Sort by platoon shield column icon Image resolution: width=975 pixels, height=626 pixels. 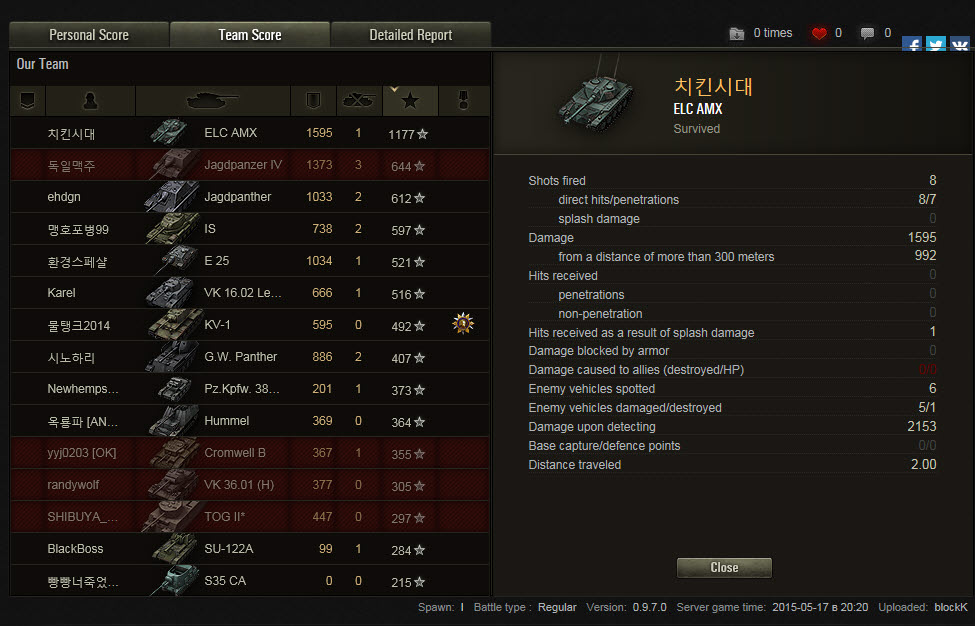click(x=27, y=101)
